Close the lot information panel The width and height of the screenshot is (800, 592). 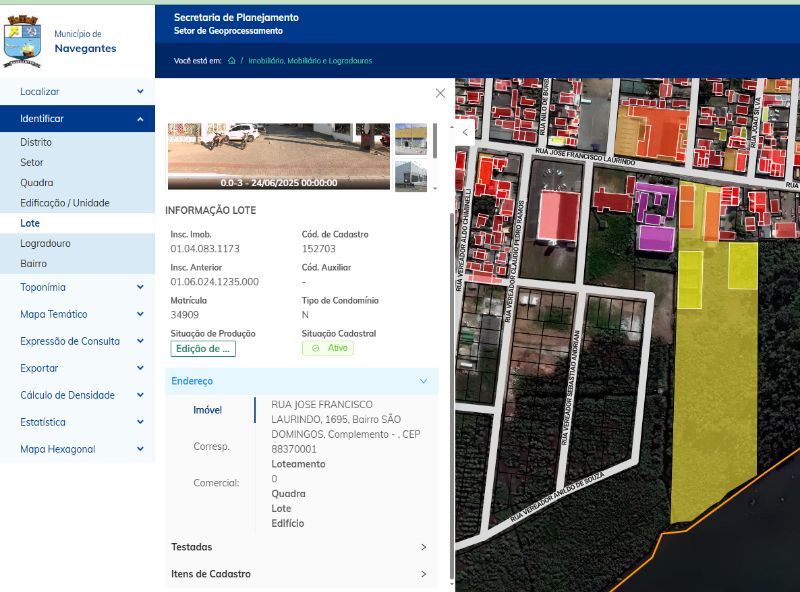[x=440, y=93]
